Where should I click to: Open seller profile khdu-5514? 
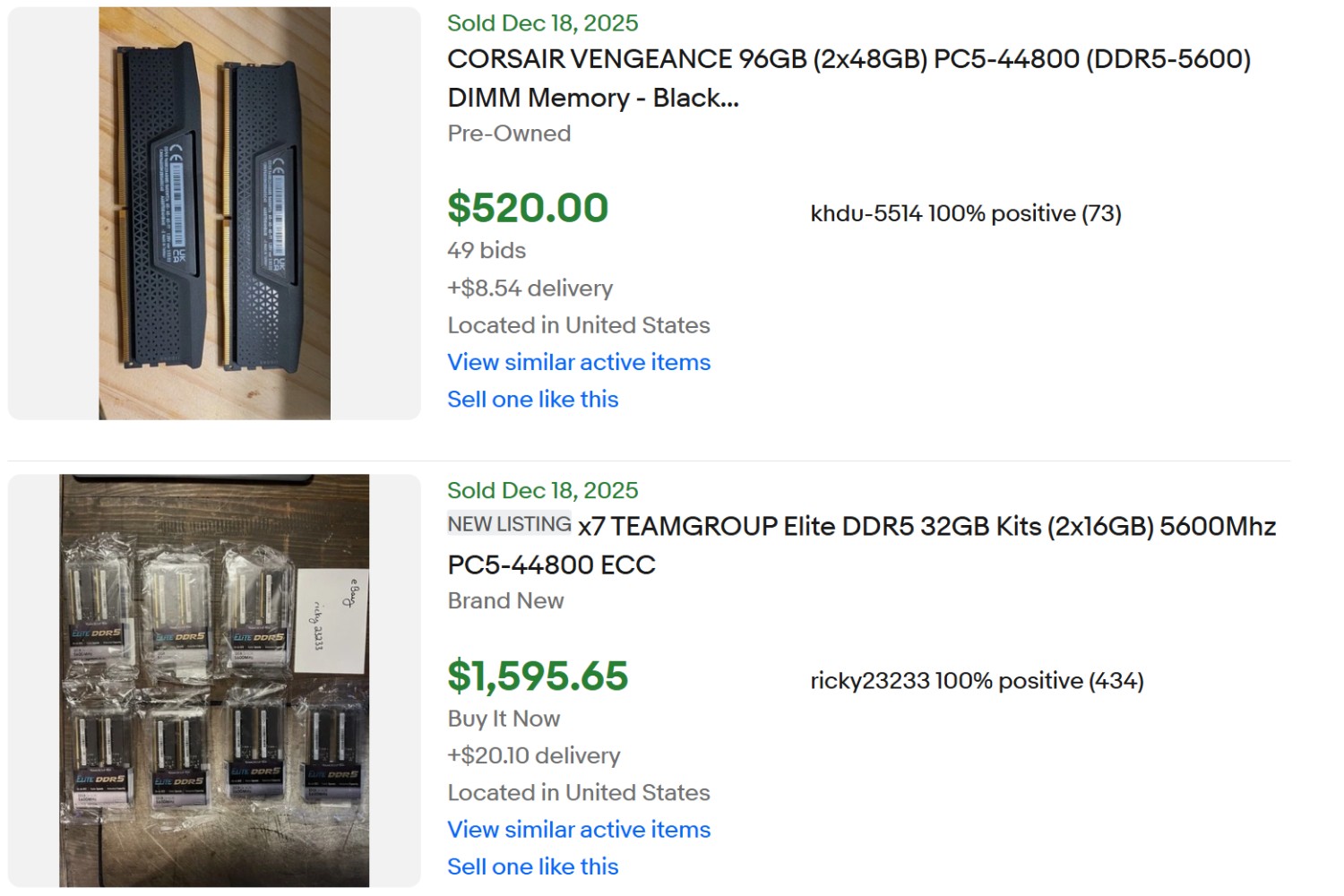pyautogui.click(x=860, y=213)
